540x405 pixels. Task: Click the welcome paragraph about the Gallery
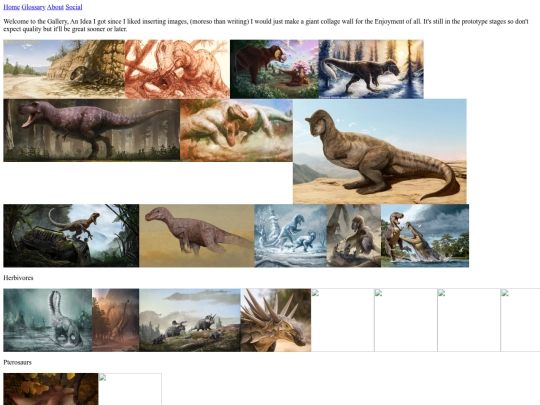click(266, 25)
